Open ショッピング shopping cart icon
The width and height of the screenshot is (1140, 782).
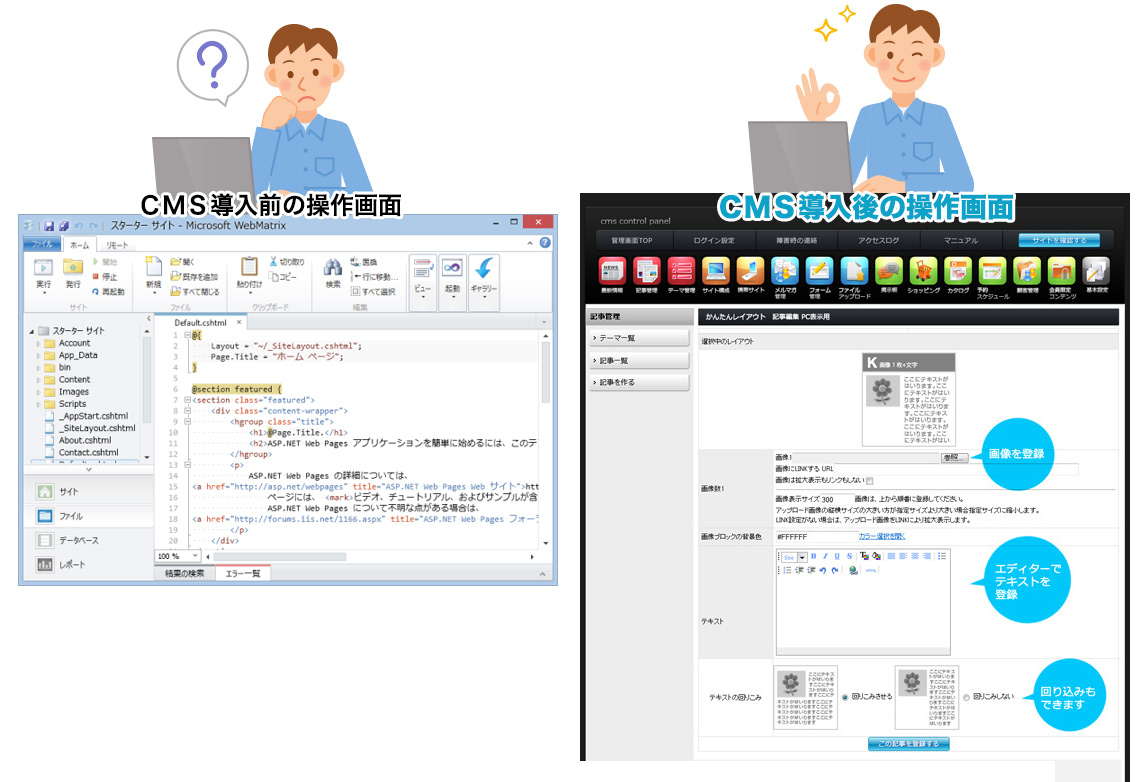[x=923, y=271]
